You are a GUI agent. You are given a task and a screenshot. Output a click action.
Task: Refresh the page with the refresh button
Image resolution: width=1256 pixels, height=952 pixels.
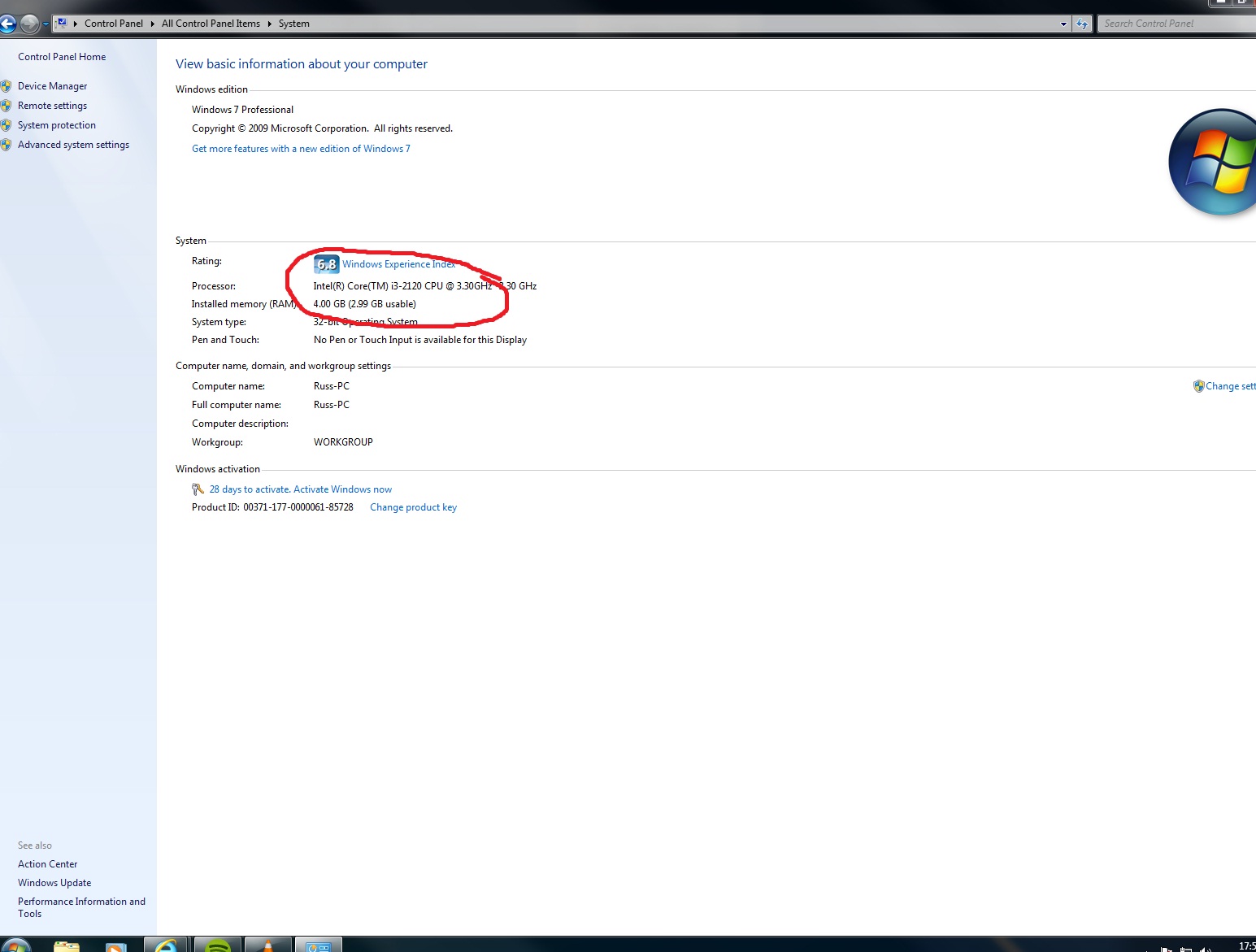point(1082,24)
